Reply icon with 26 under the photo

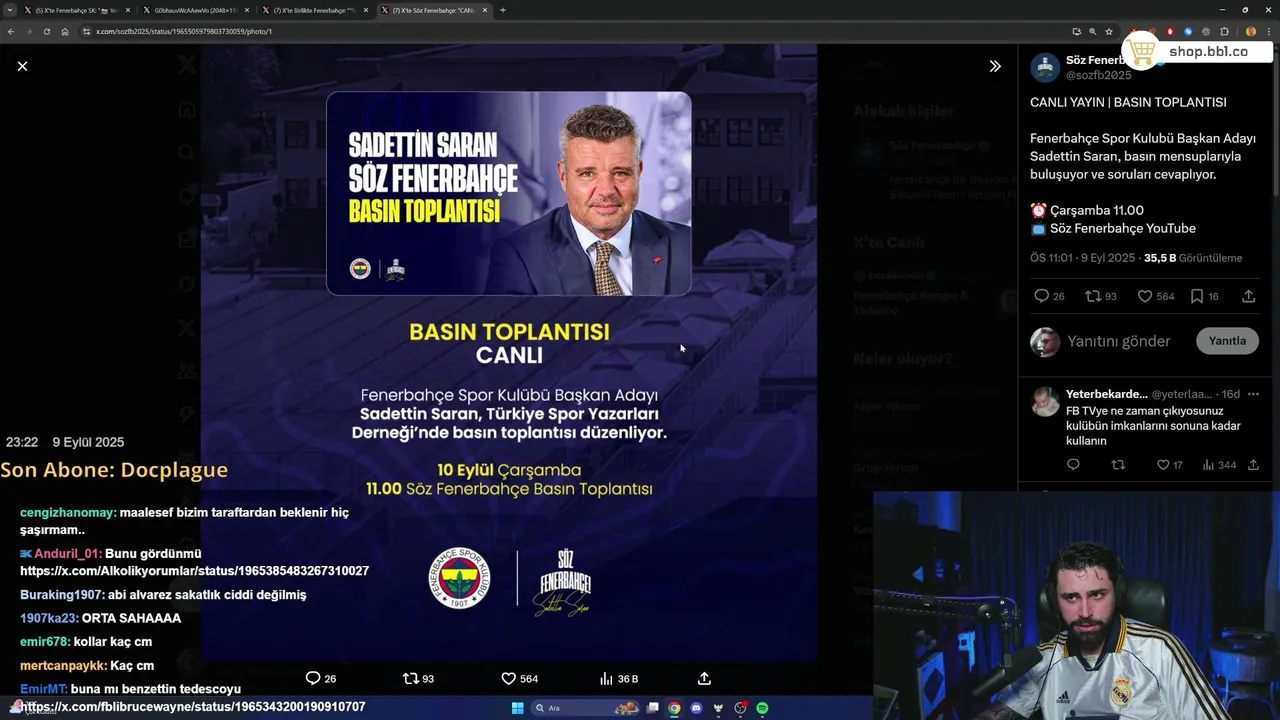pyautogui.click(x=313, y=678)
